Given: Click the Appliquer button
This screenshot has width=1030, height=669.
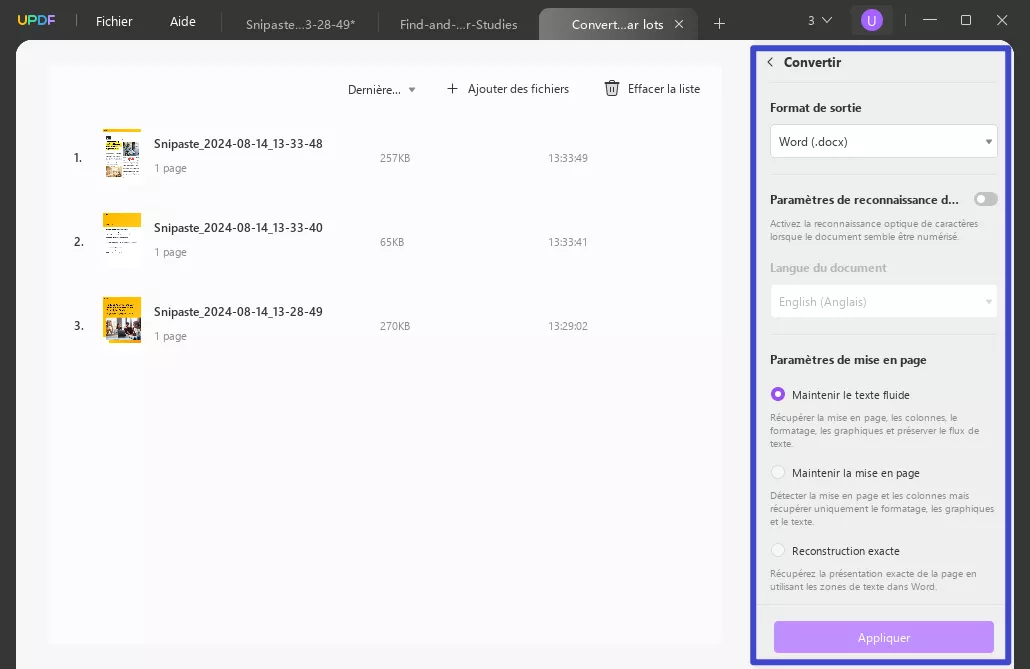Looking at the screenshot, I should 883,637.
